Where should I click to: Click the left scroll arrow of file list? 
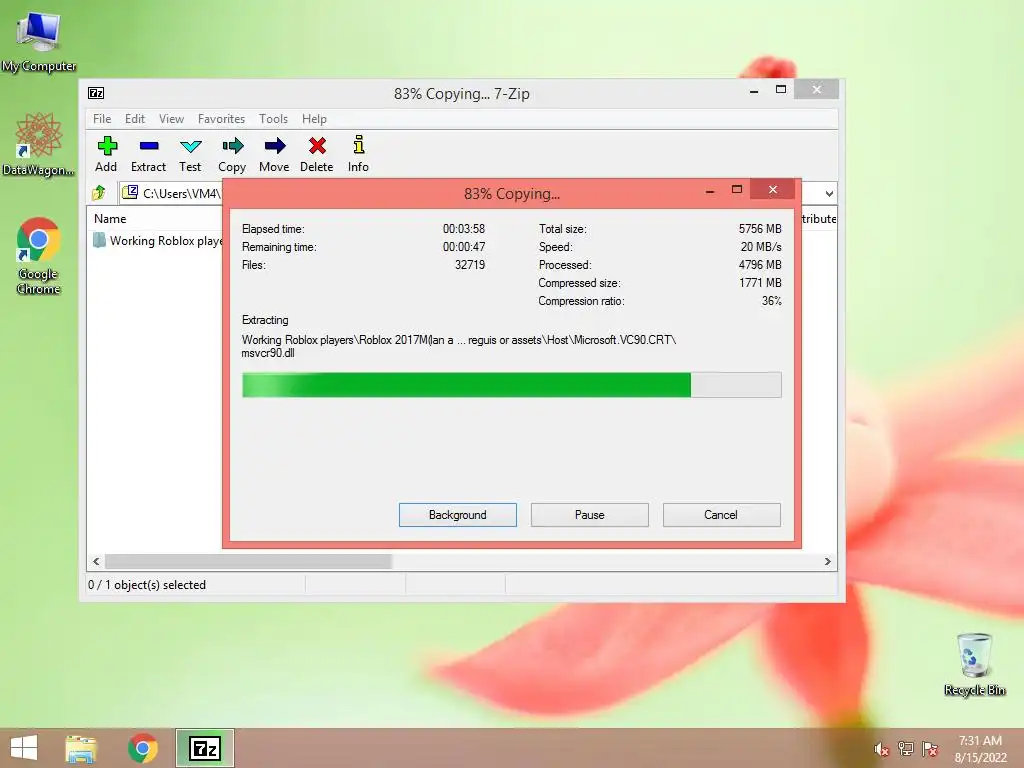tap(97, 562)
